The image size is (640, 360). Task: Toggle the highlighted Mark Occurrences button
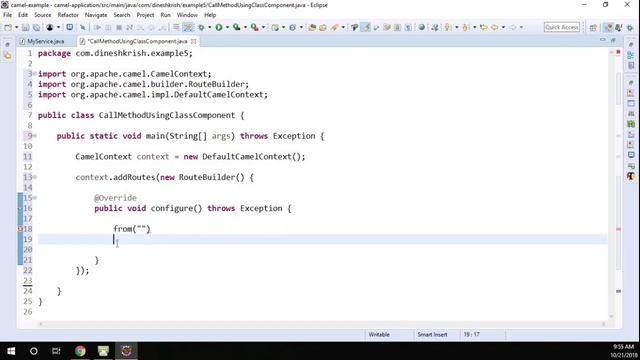tap(366, 27)
